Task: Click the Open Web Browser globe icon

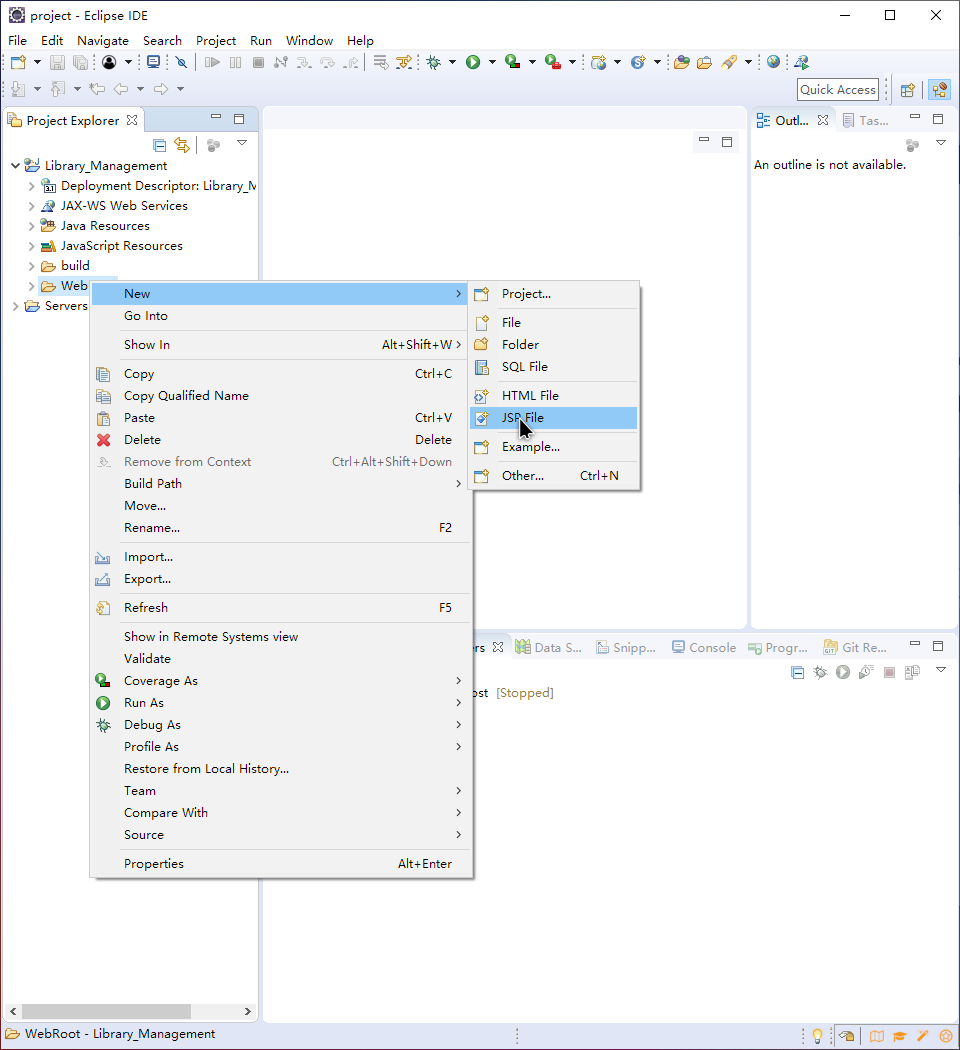Action: (x=773, y=62)
